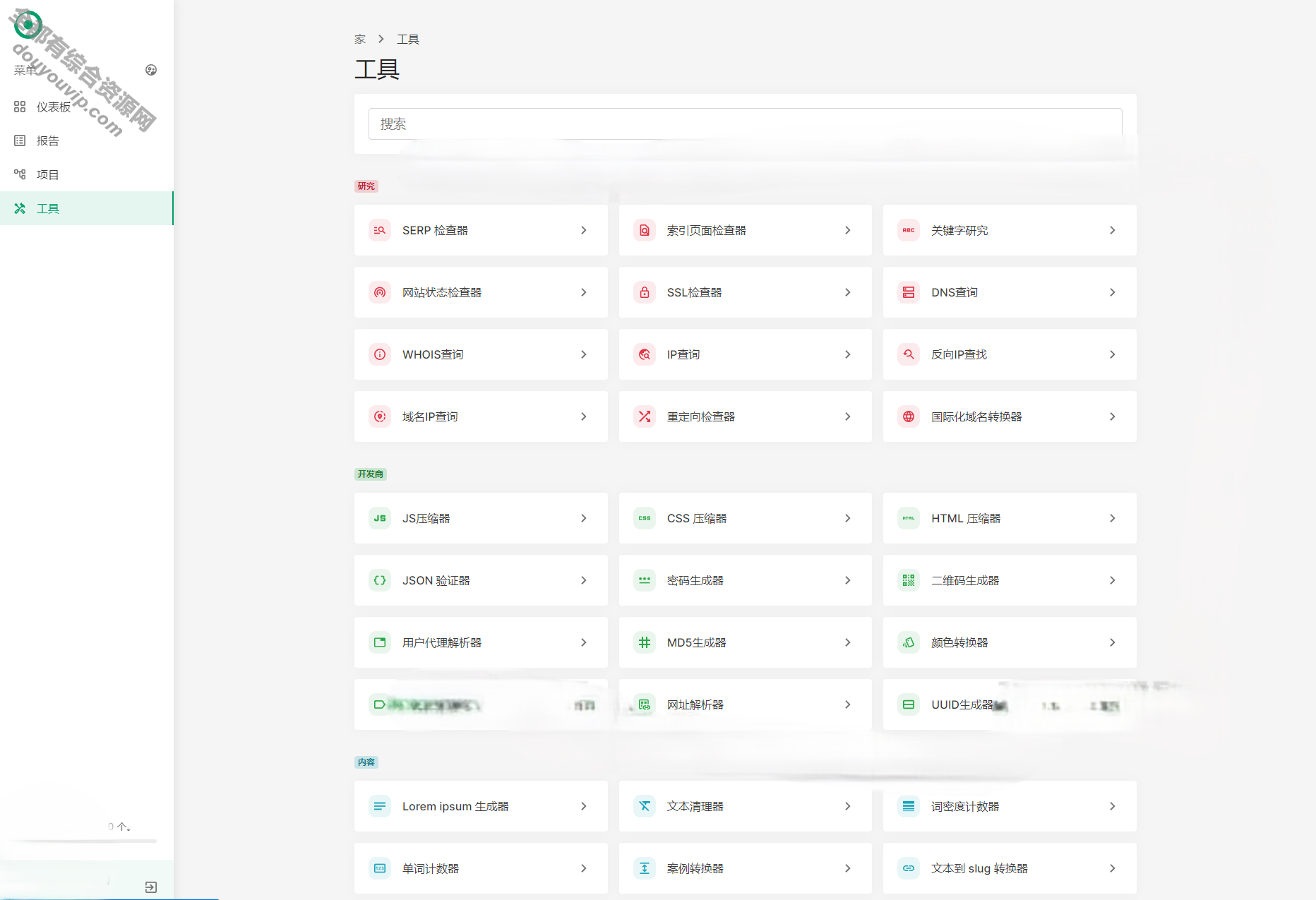Click the logout icon at sidebar bottom

pos(151,887)
